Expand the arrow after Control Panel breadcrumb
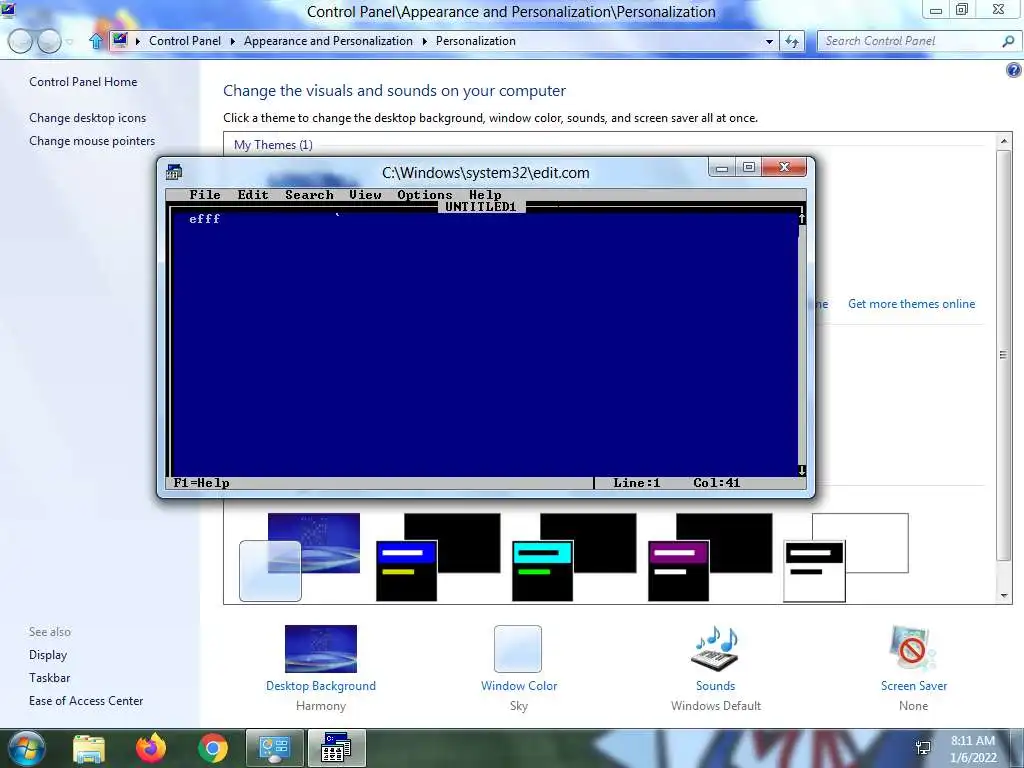The image size is (1024, 768). (232, 41)
